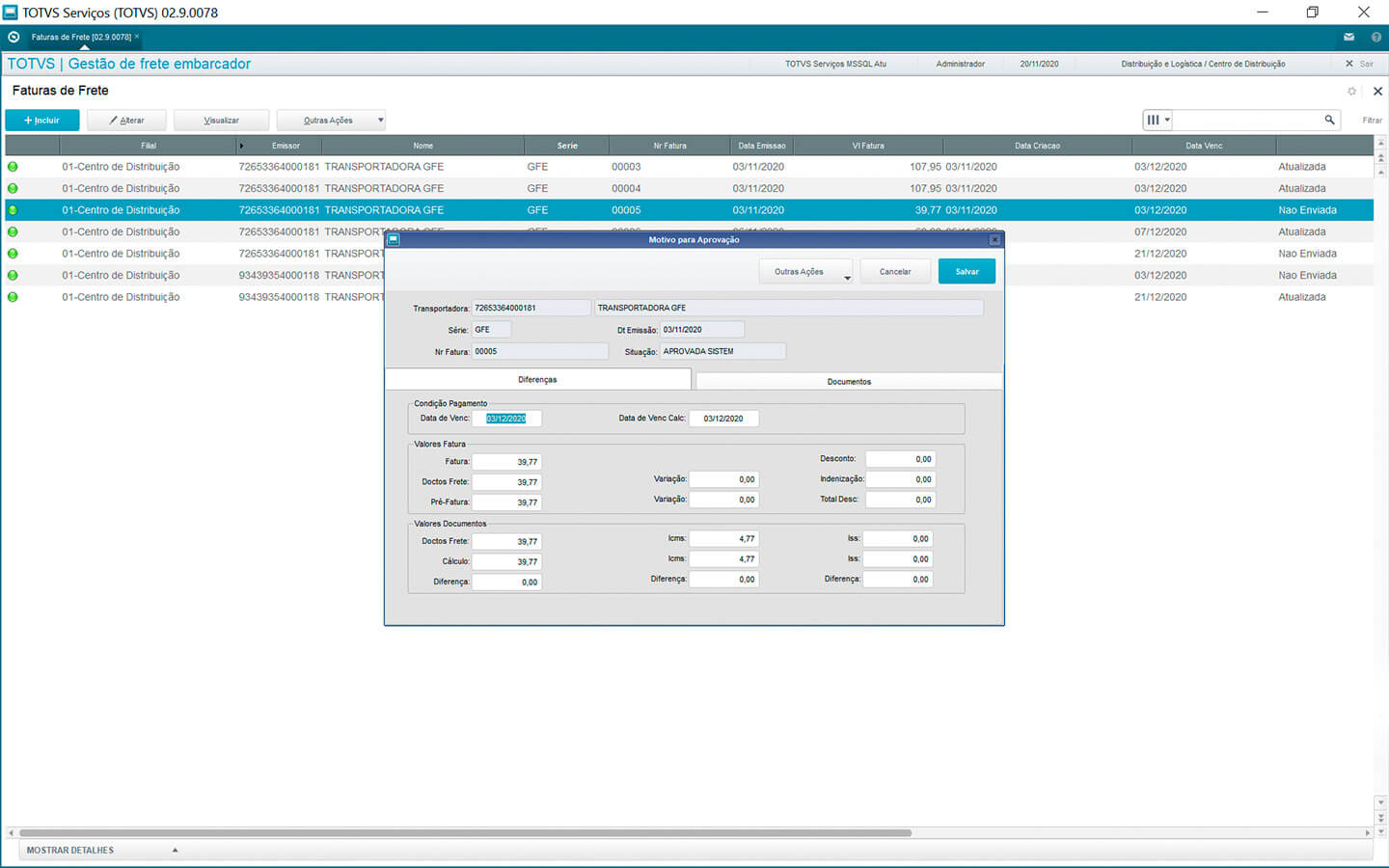Close the Motivo para Aprovação dialog
Viewport: 1389px width, 868px height.
pos(994,239)
